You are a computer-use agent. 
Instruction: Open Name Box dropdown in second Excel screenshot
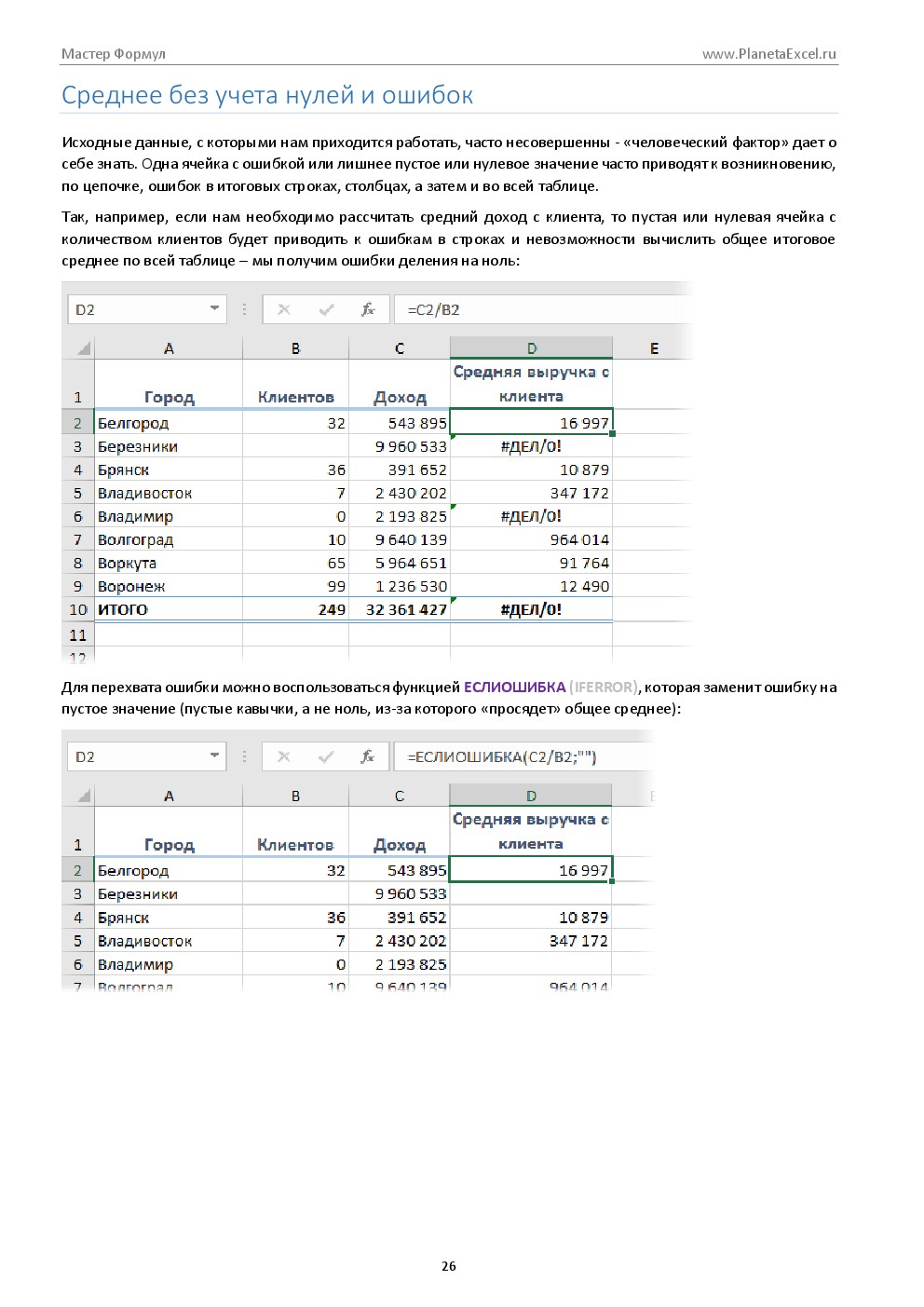(214, 756)
